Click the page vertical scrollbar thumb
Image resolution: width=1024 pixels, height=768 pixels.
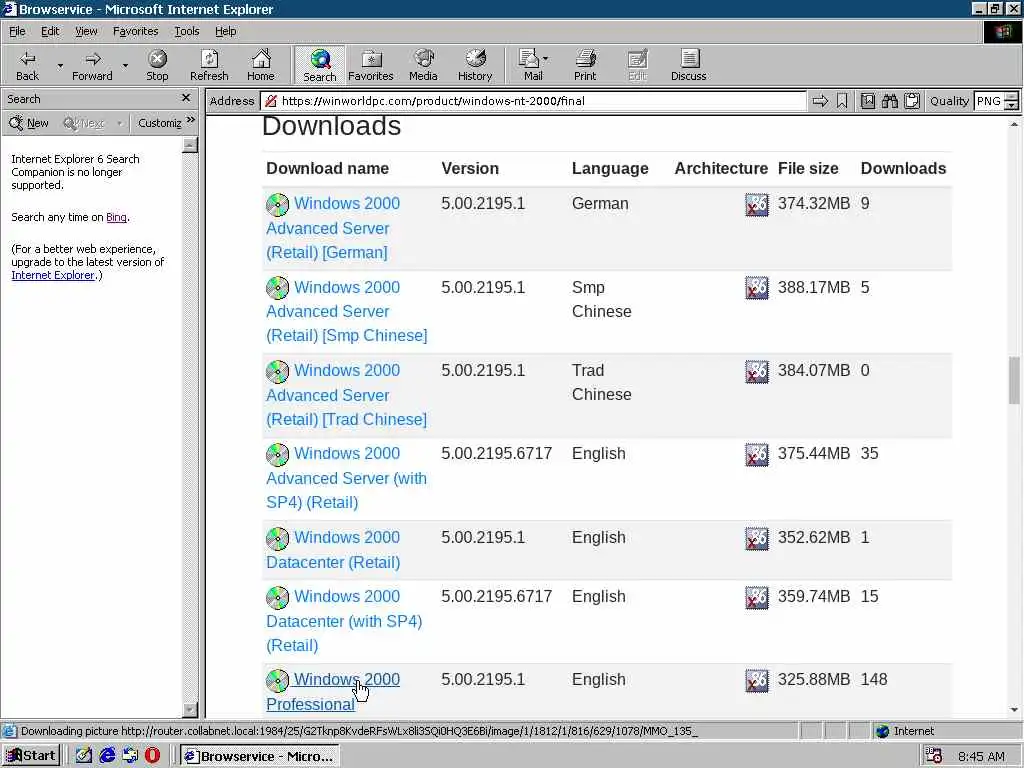(1014, 381)
